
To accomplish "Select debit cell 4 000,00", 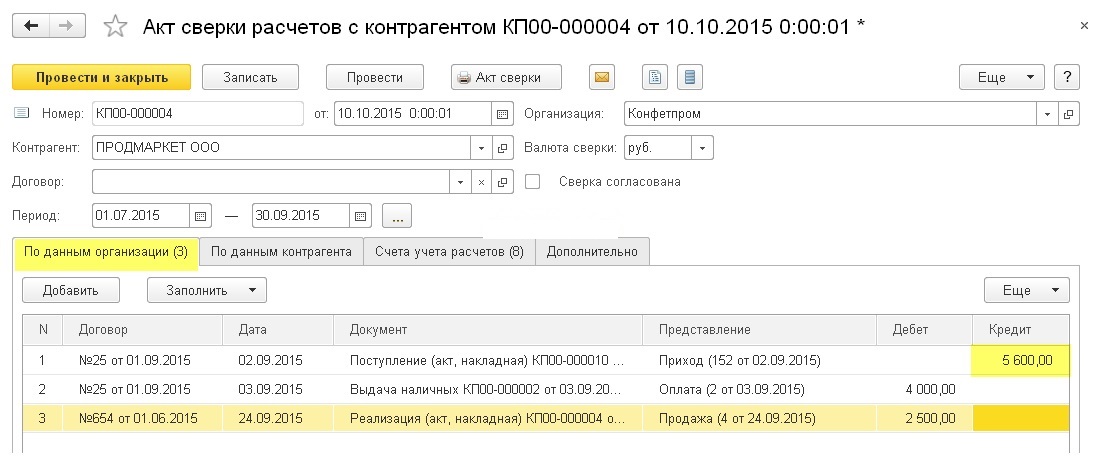I will [925, 389].
